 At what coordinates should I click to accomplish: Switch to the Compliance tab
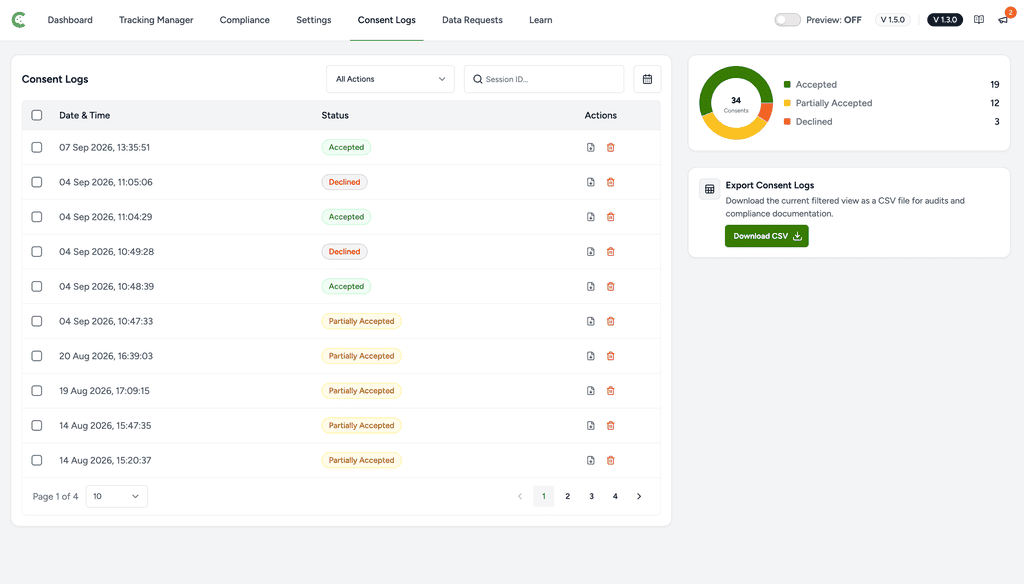tap(245, 20)
